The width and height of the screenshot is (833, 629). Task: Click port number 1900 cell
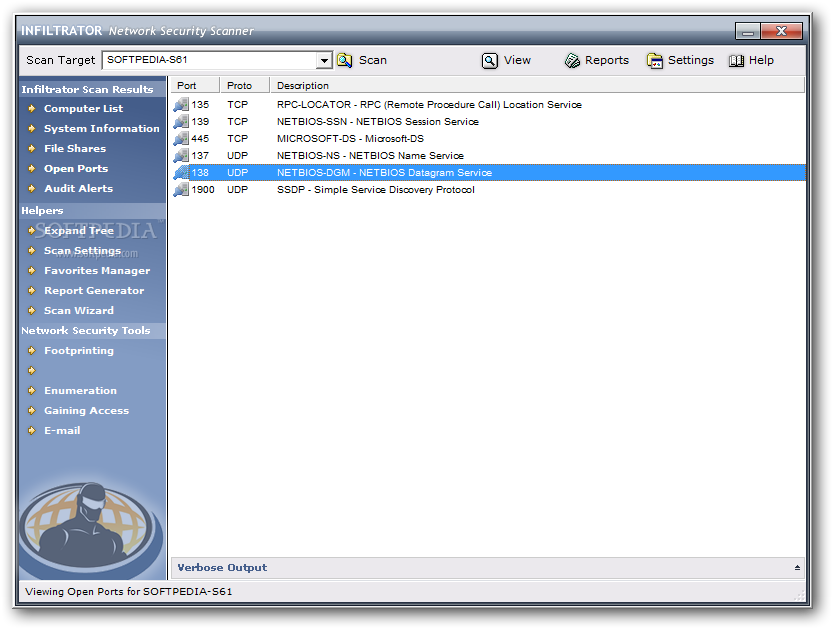tap(203, 190)
